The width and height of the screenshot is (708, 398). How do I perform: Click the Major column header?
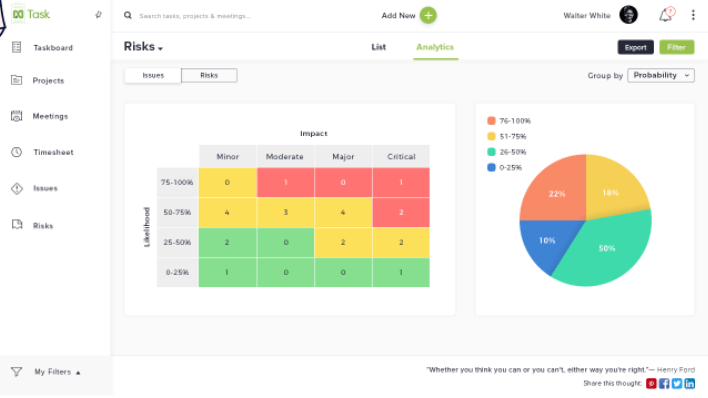tap(343, 156)
